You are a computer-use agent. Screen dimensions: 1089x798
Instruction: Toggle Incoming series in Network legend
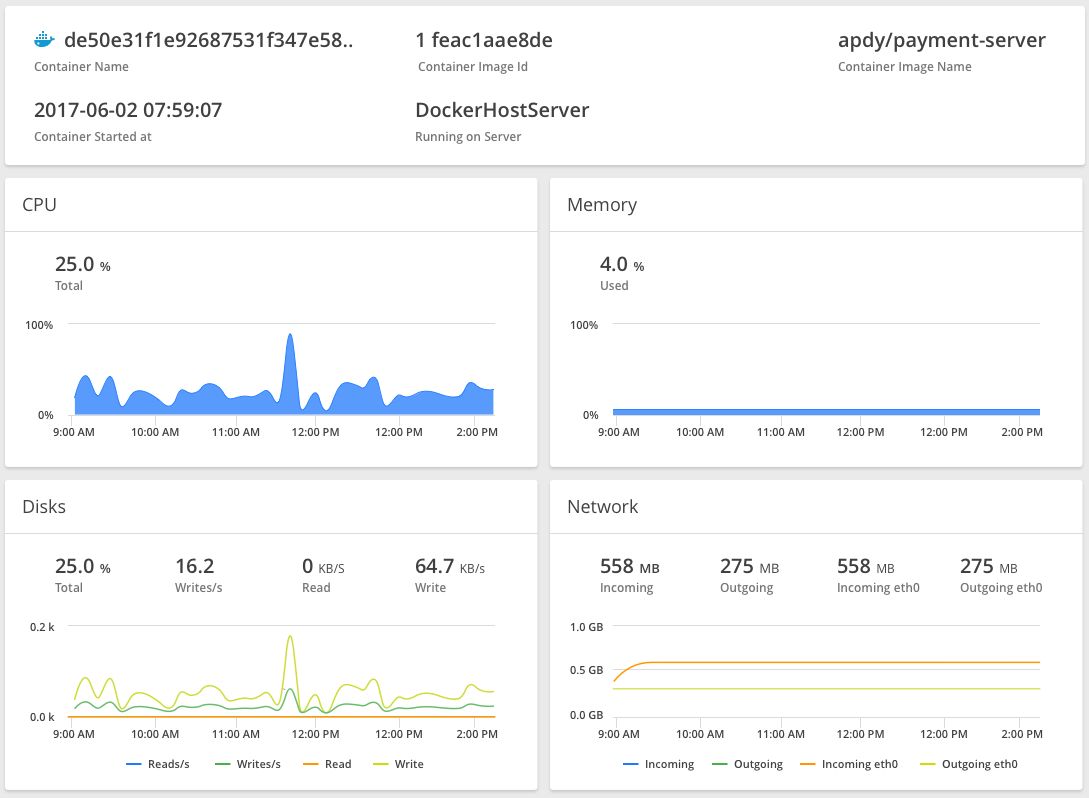pos(658,764)
